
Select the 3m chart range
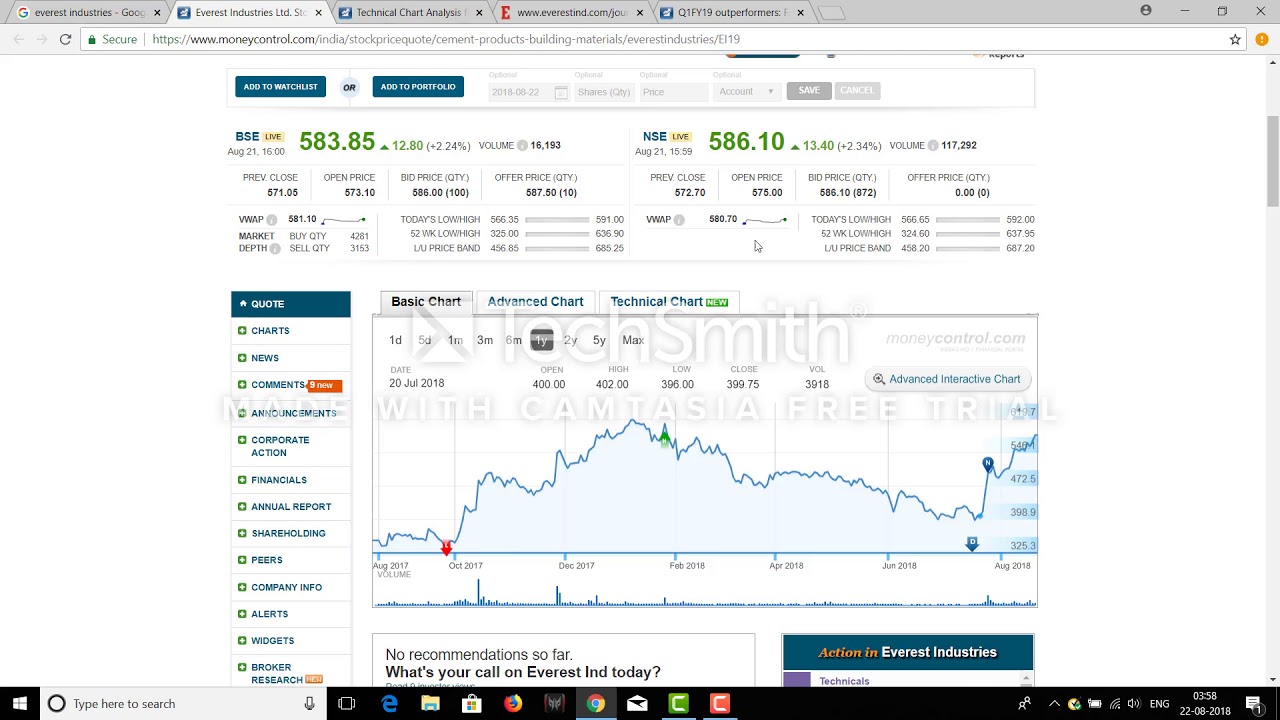tap(485, 340)
